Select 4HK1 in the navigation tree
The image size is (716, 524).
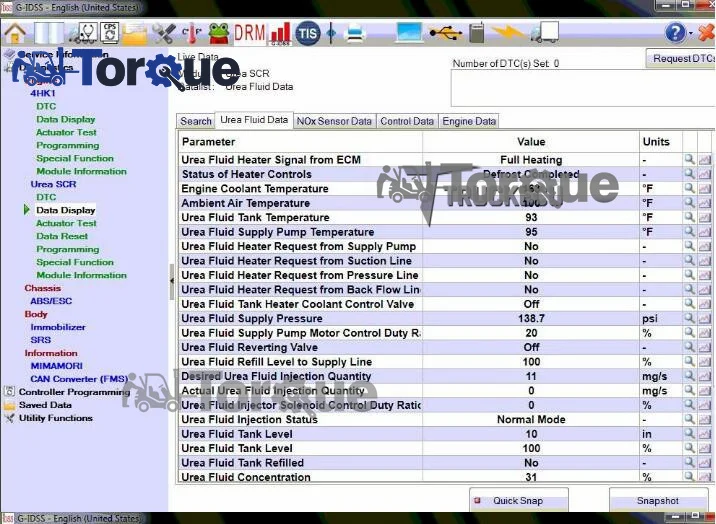click(43, 93)
